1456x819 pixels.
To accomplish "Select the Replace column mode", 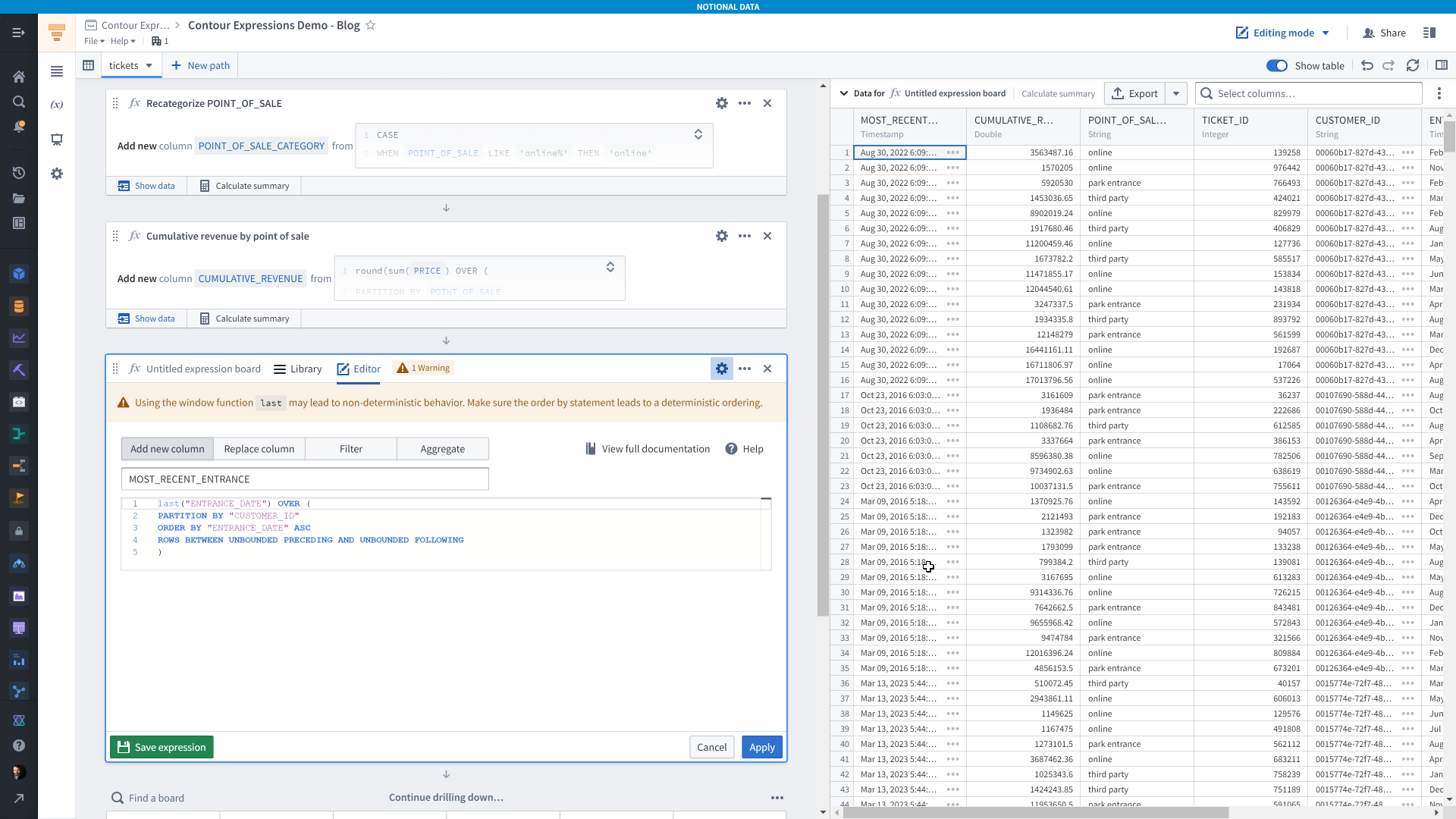I will [x=259, y=449].
